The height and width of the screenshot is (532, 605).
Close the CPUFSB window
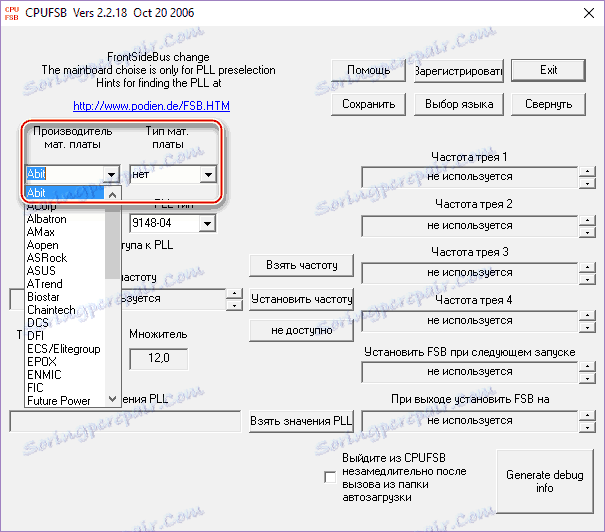tap(589, 13)
